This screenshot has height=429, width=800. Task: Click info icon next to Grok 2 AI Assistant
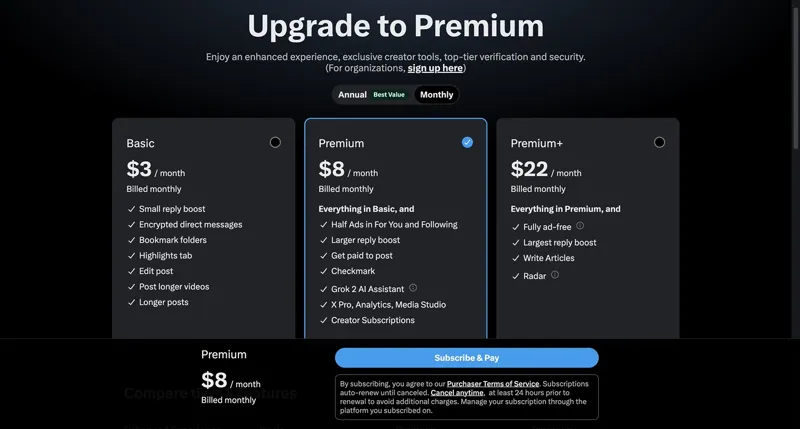point(413,288)
